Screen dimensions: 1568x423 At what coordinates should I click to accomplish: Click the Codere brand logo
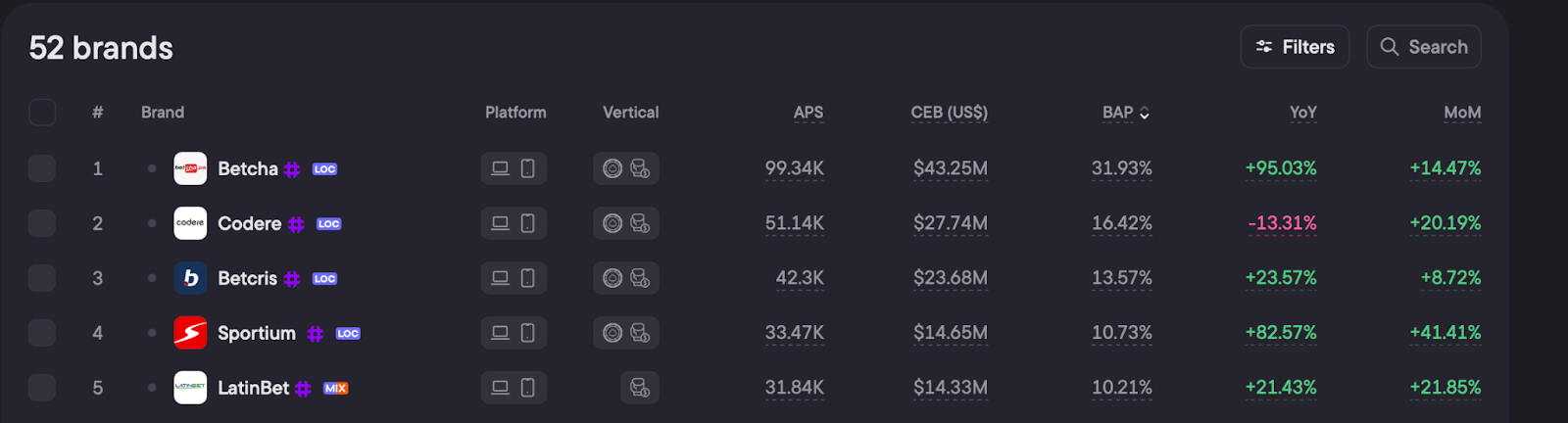click(x=190, y=223)
